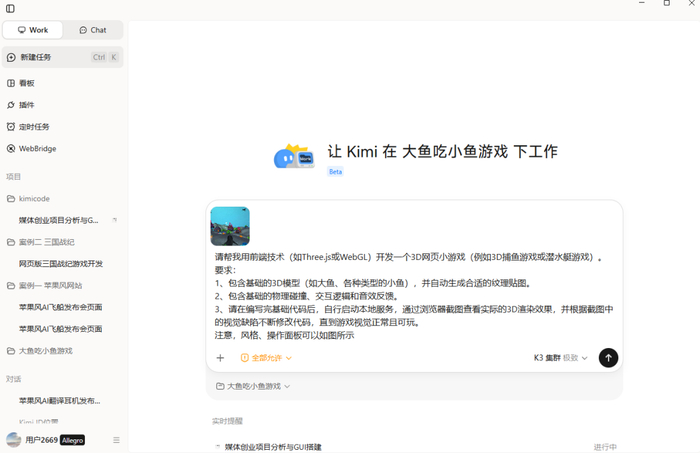Image resolution: width=700 pixels, height=453 pixels.
Task: Click the 案例一 苹果风网站 folder icon
Action: tap(11, 286)
